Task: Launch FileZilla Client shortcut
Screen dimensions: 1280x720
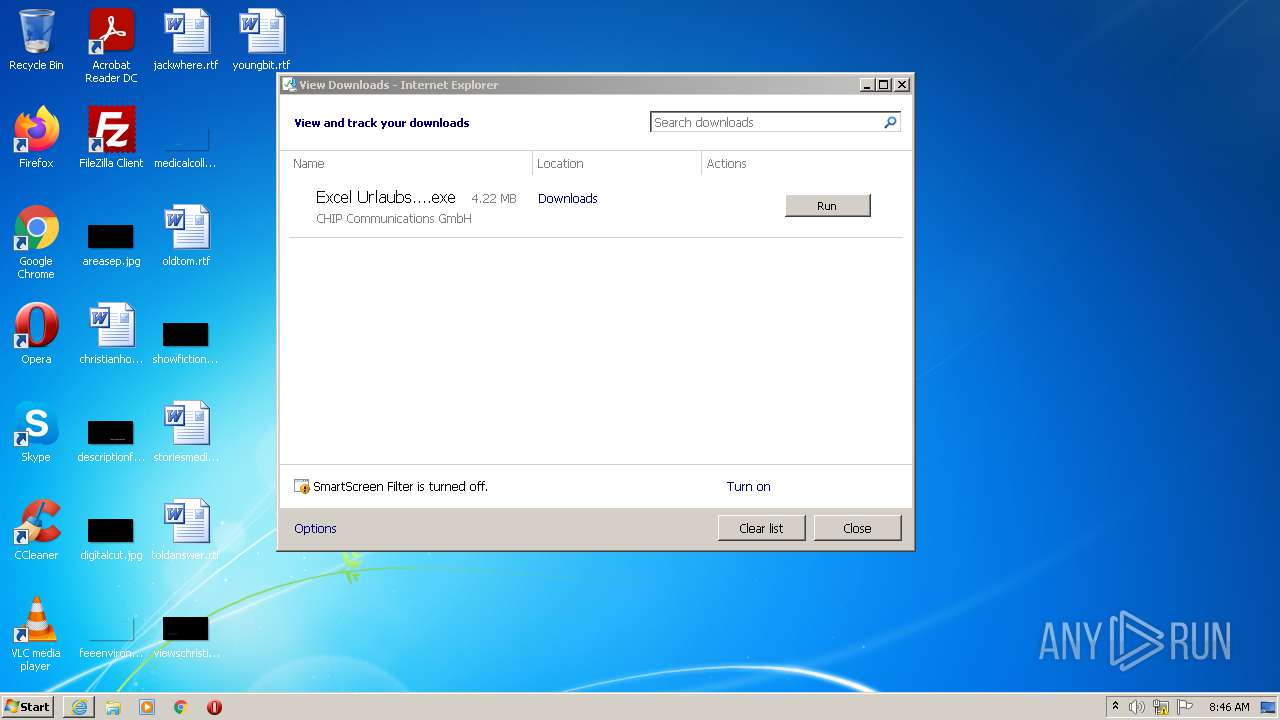Action: [x=111, y=138]
